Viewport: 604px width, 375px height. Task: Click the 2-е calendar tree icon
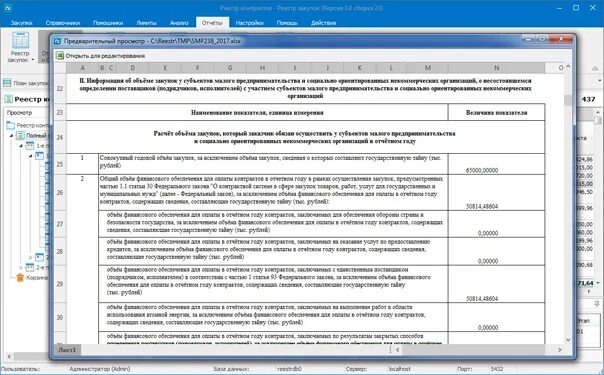pos(30,267)
